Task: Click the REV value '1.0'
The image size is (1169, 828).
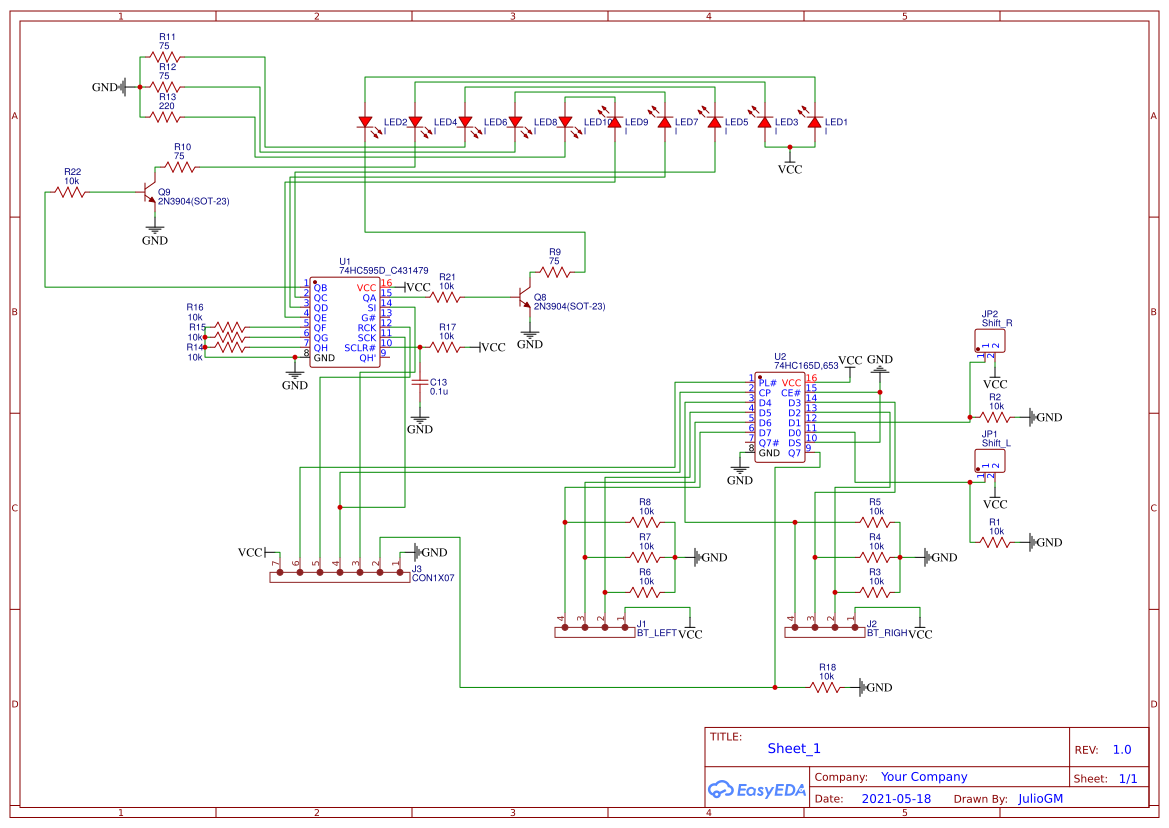Action: (1122, 750)
